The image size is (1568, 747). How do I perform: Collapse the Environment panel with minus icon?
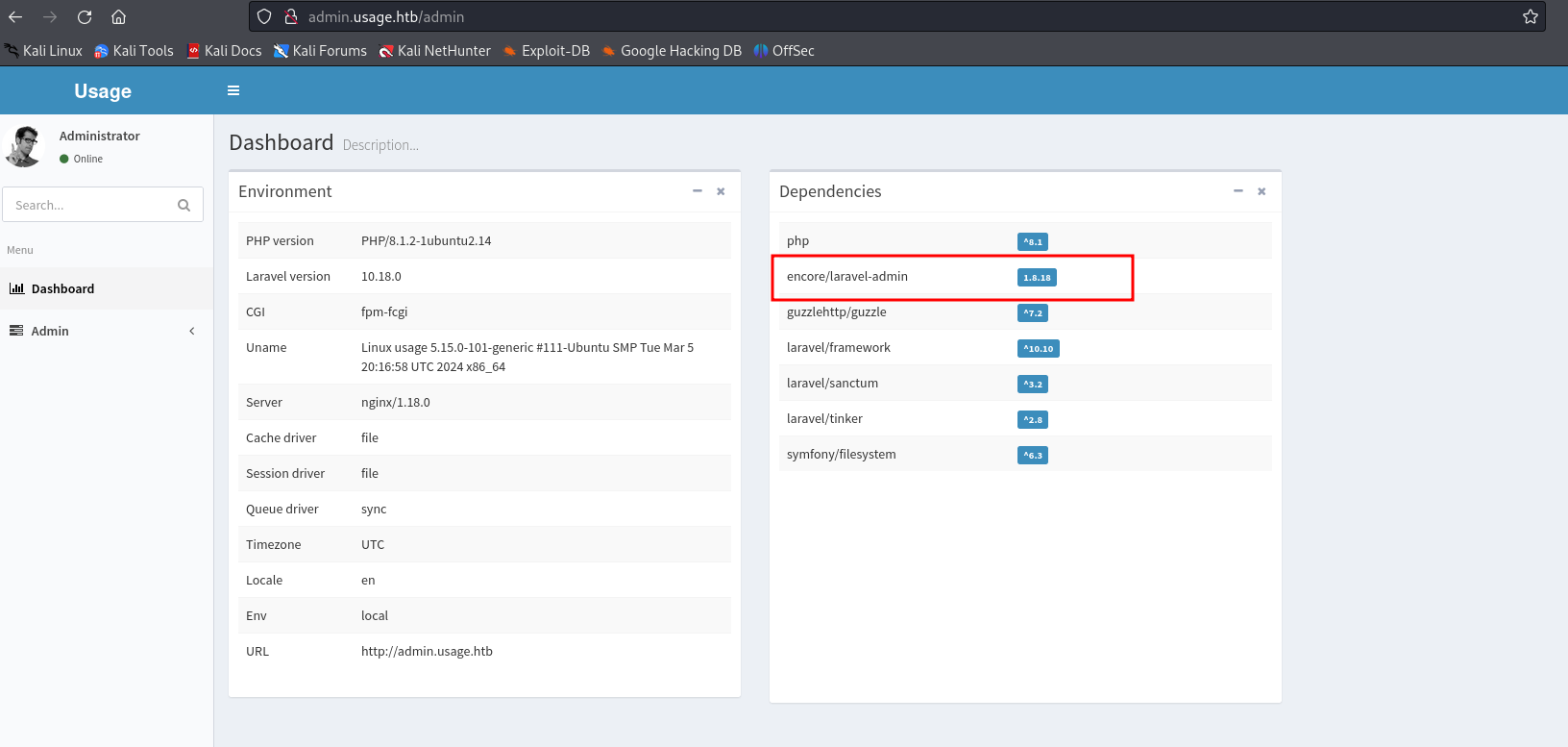click(698, 191)
